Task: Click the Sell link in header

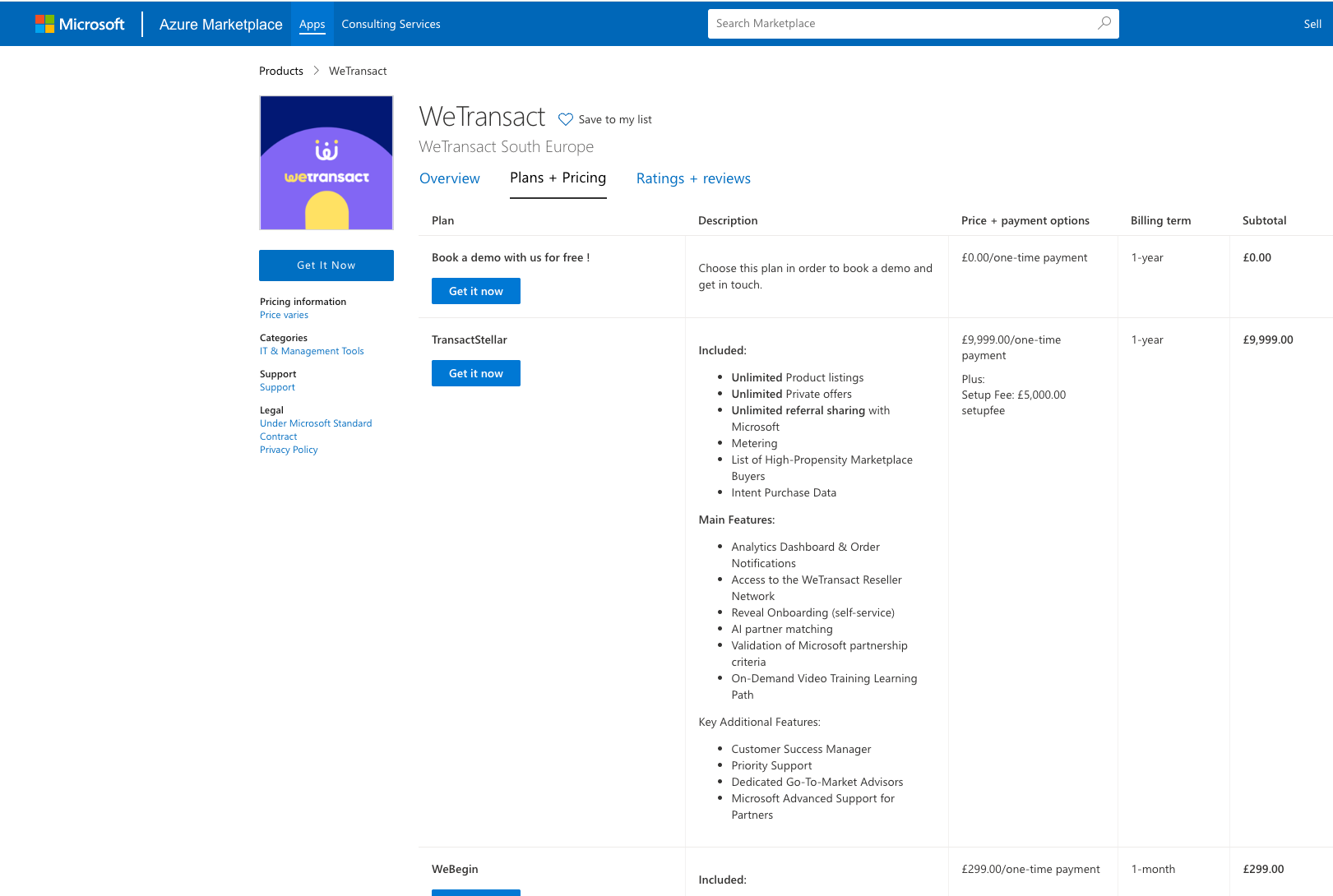Action: (1312, 24)
